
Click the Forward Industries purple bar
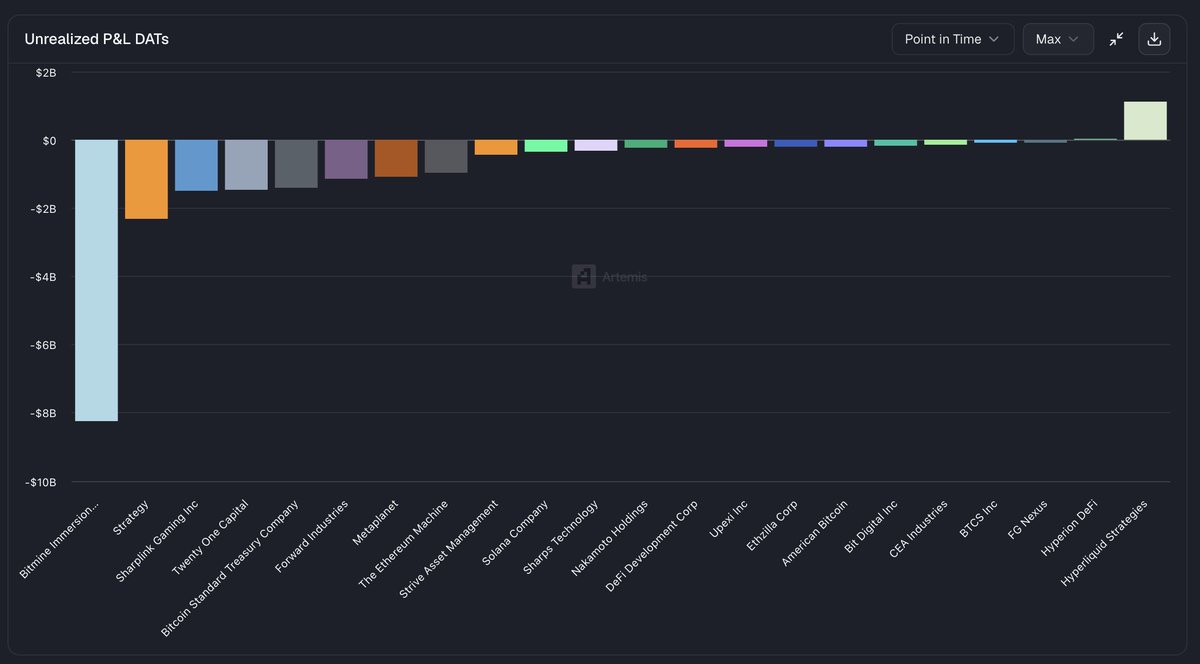[x=346, y=160]
